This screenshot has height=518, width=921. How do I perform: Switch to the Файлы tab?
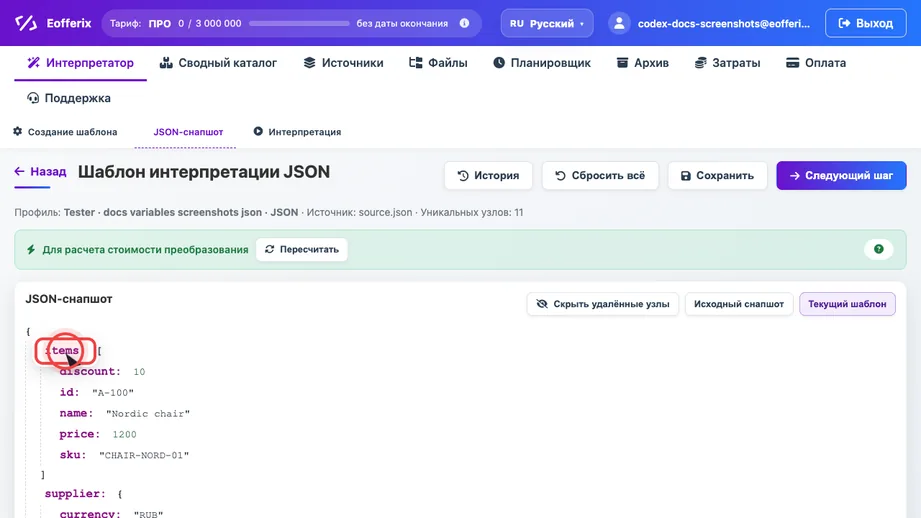(438, 63)
